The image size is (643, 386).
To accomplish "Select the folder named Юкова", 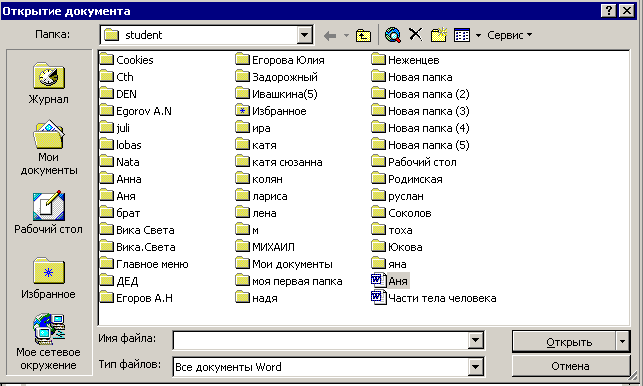I will [397, 247].
